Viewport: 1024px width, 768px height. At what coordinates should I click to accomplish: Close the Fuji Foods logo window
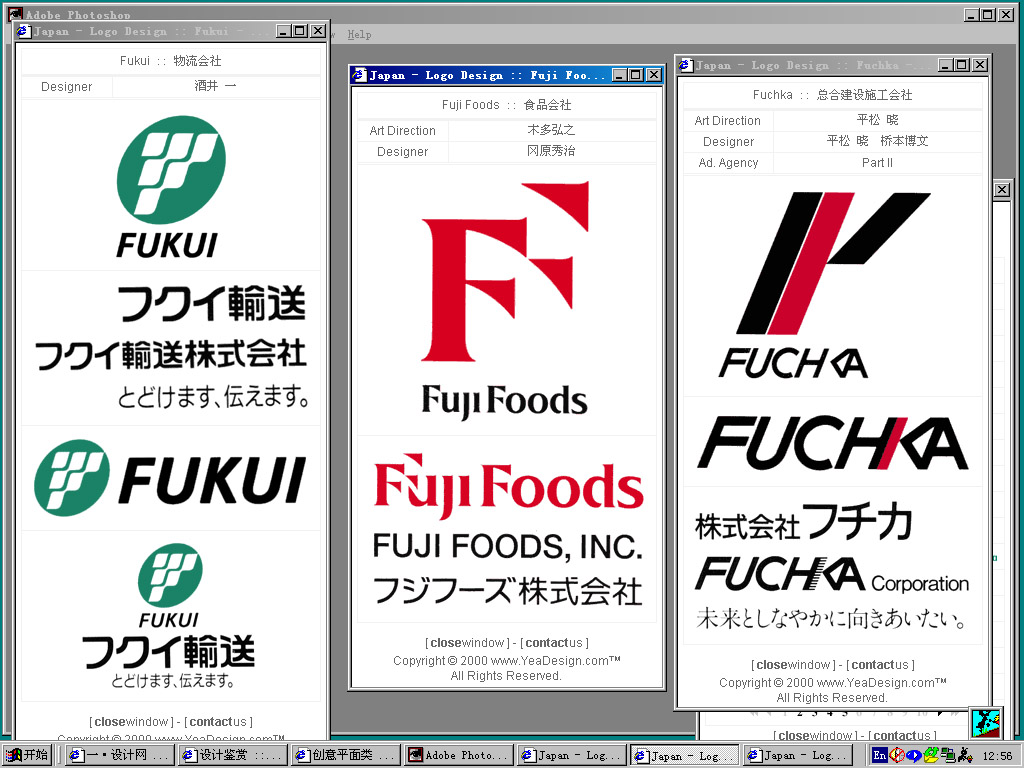click(654, 75)
